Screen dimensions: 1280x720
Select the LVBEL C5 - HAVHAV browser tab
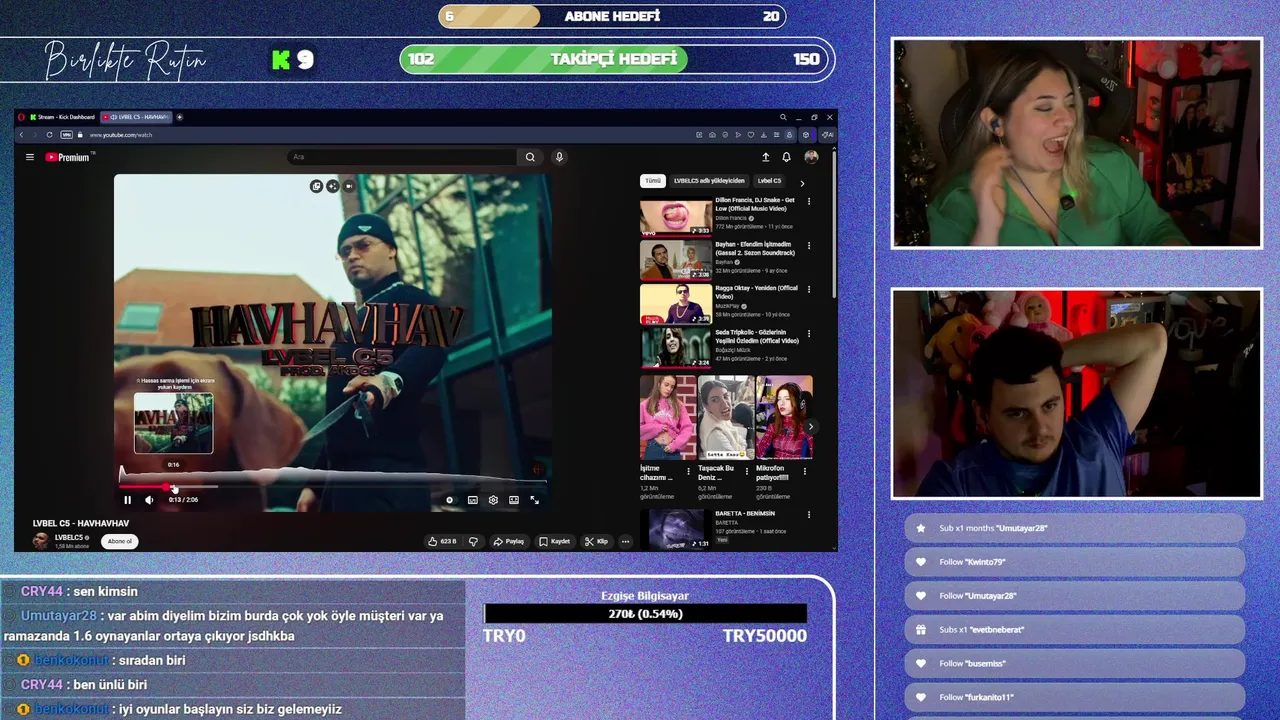(137, 117)
